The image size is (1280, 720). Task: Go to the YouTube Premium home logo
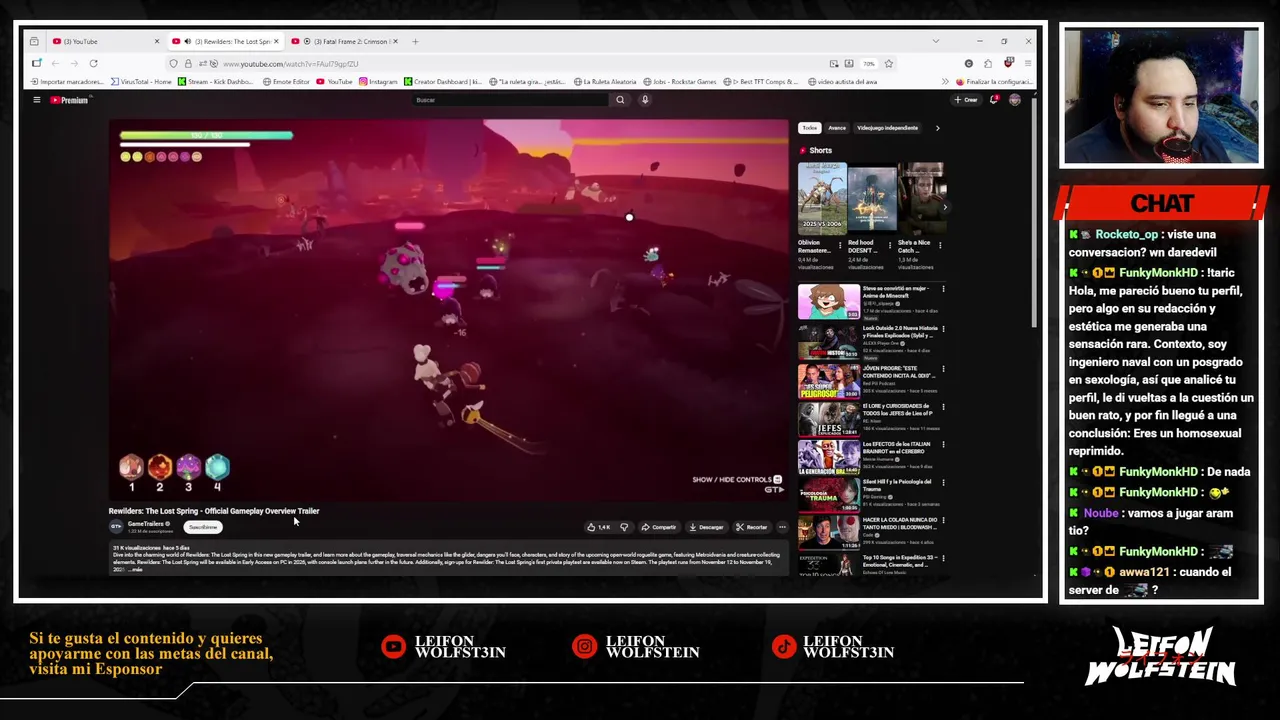[69, 100]
